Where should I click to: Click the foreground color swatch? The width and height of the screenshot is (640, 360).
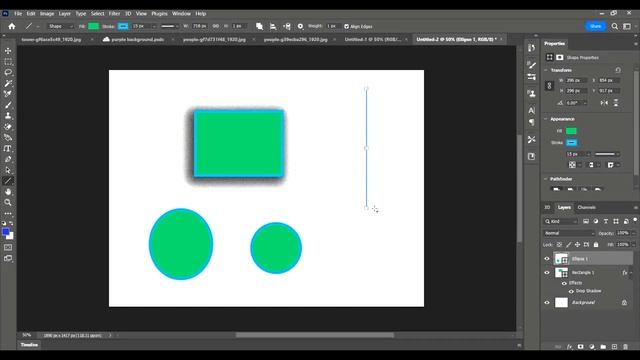coord(6,232)
